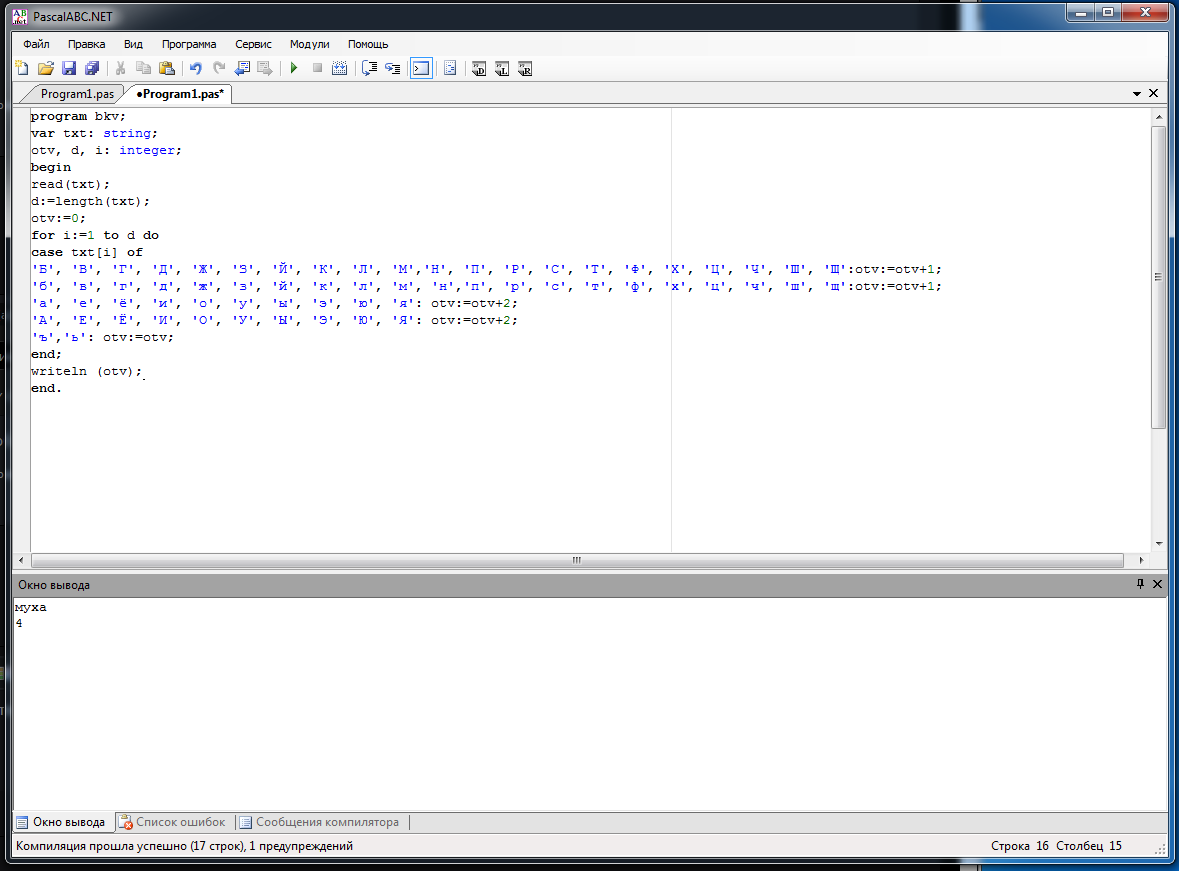Viewport: 1179px width, 871px height.
Task: Click the Paste clipboard icon
Action: point(167,69)
